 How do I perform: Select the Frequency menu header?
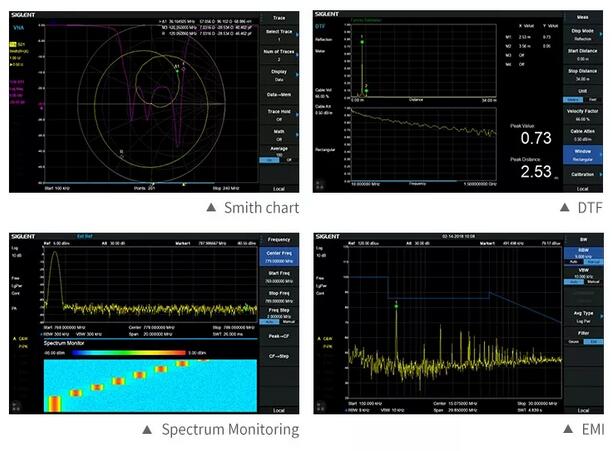pyautogui.click(x=278, y=239)
